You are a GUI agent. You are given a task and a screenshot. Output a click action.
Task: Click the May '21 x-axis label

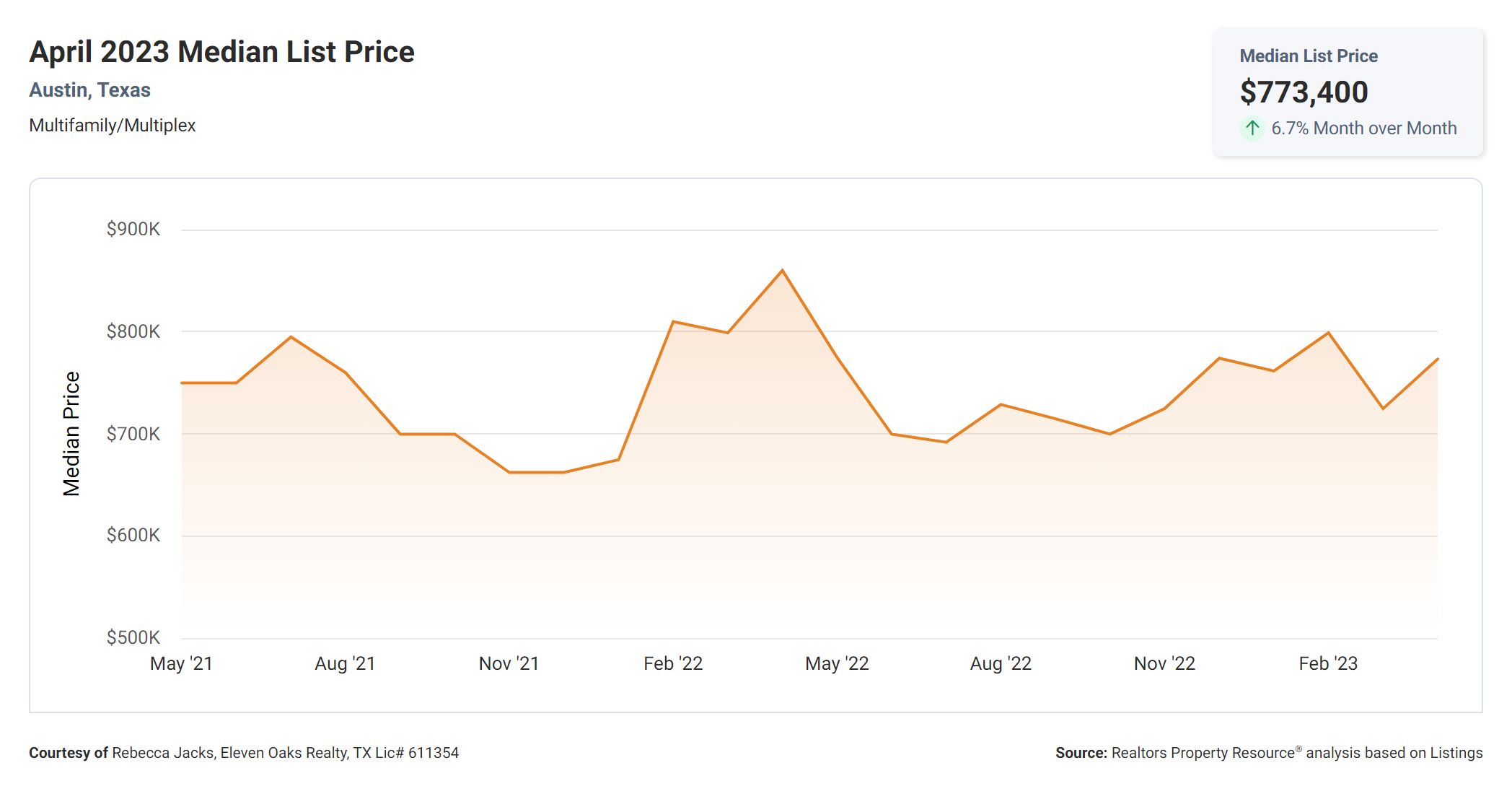[x=181, y=663]
